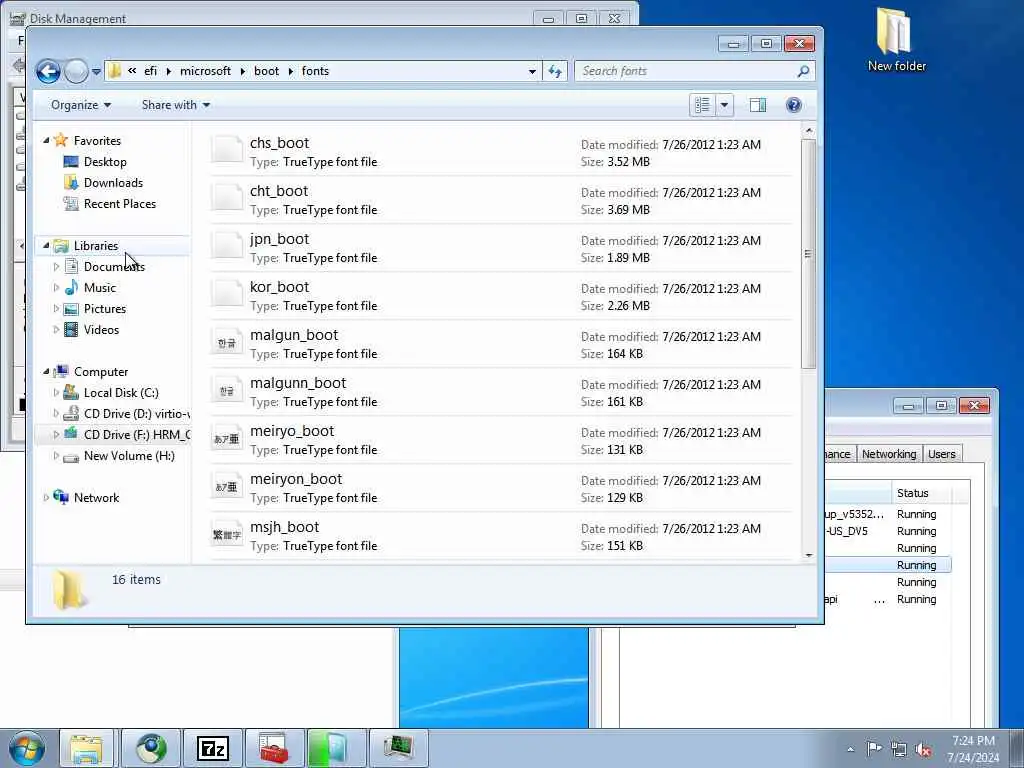Viewport: 1024px width, 768px height.
Task: Click the malgunn_boot file icon
Action: pos(227,391)
